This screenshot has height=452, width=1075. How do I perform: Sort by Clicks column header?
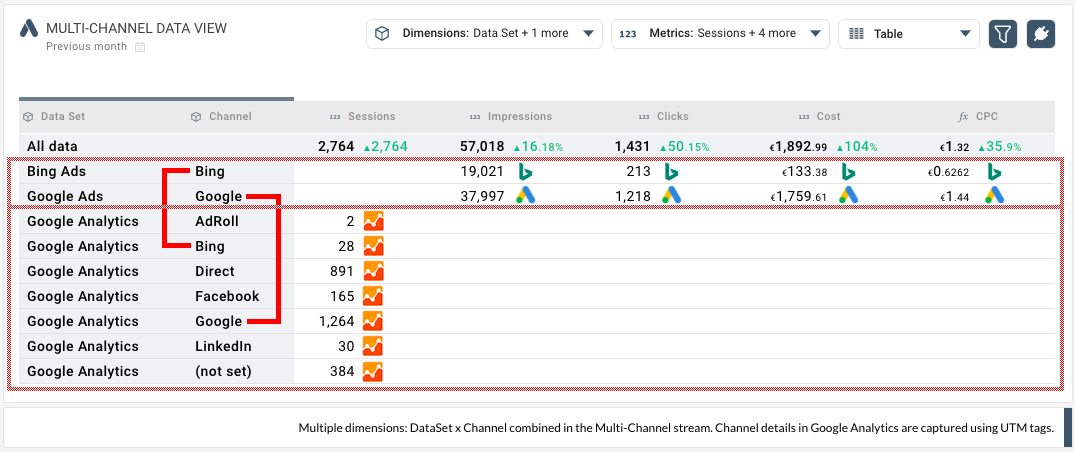click(x=673, y=117)
